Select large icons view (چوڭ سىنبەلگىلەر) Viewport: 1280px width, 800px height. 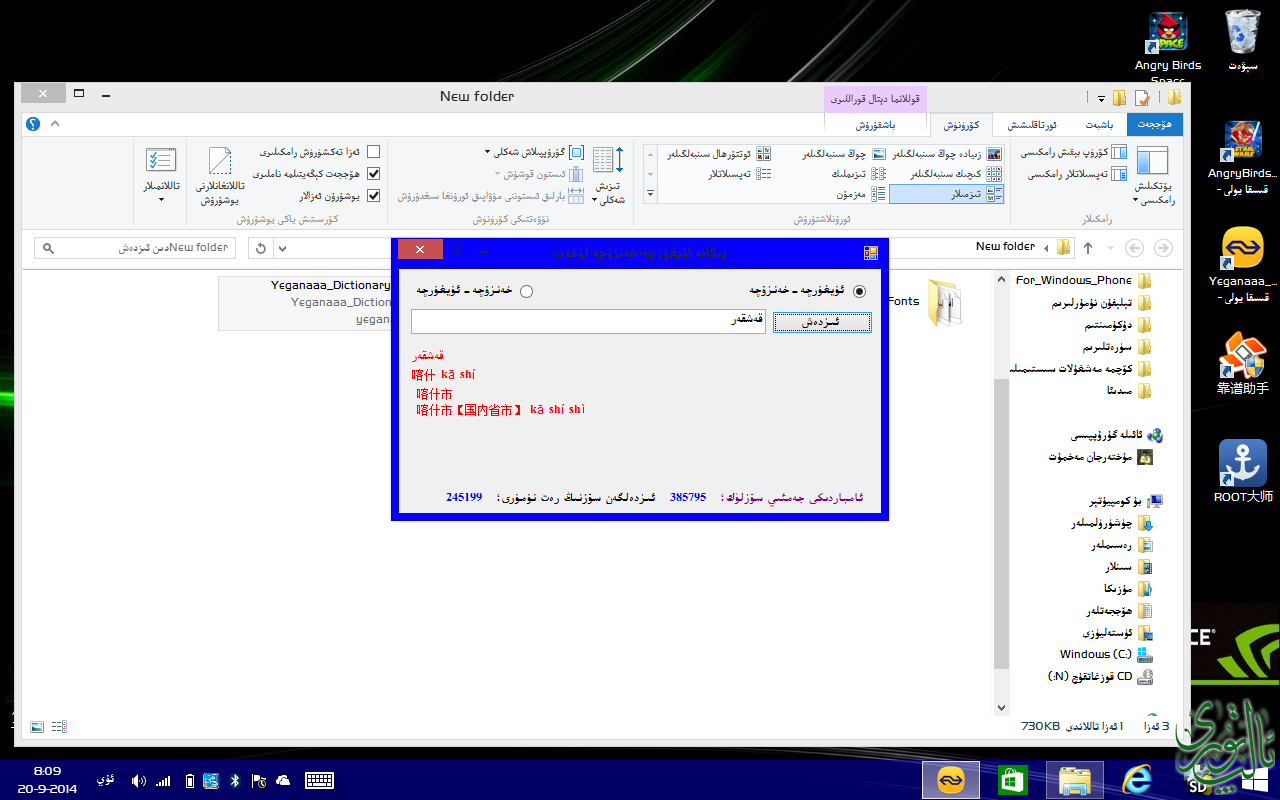click(846, 154)
